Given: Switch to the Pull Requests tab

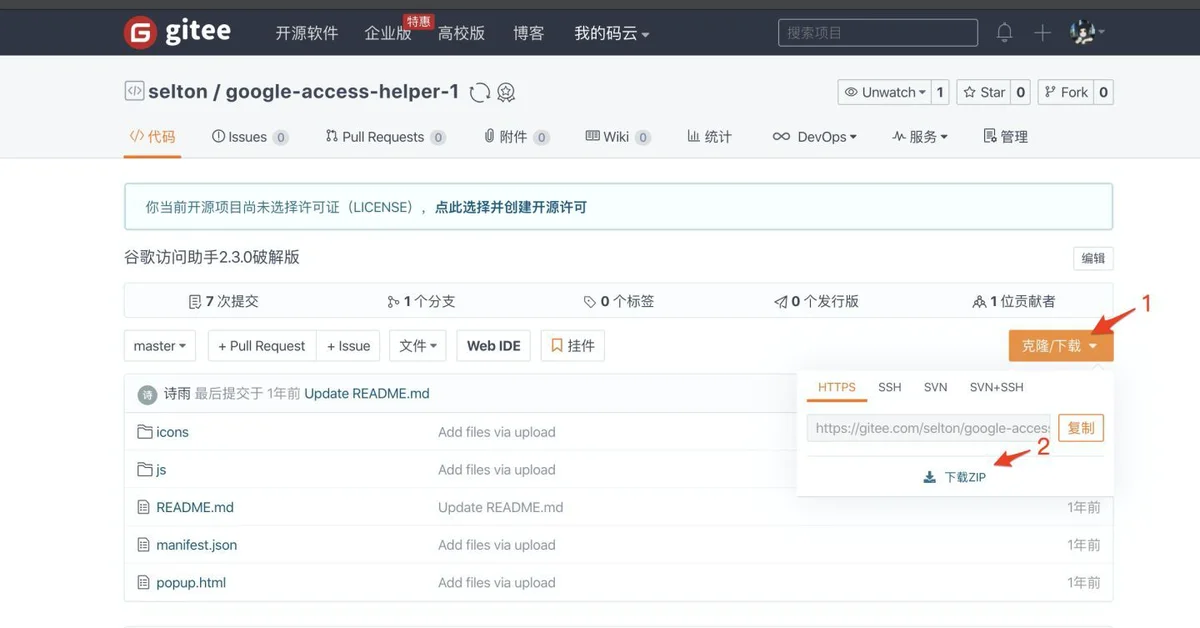Looking at the screenshot, I should pos(386,137).
